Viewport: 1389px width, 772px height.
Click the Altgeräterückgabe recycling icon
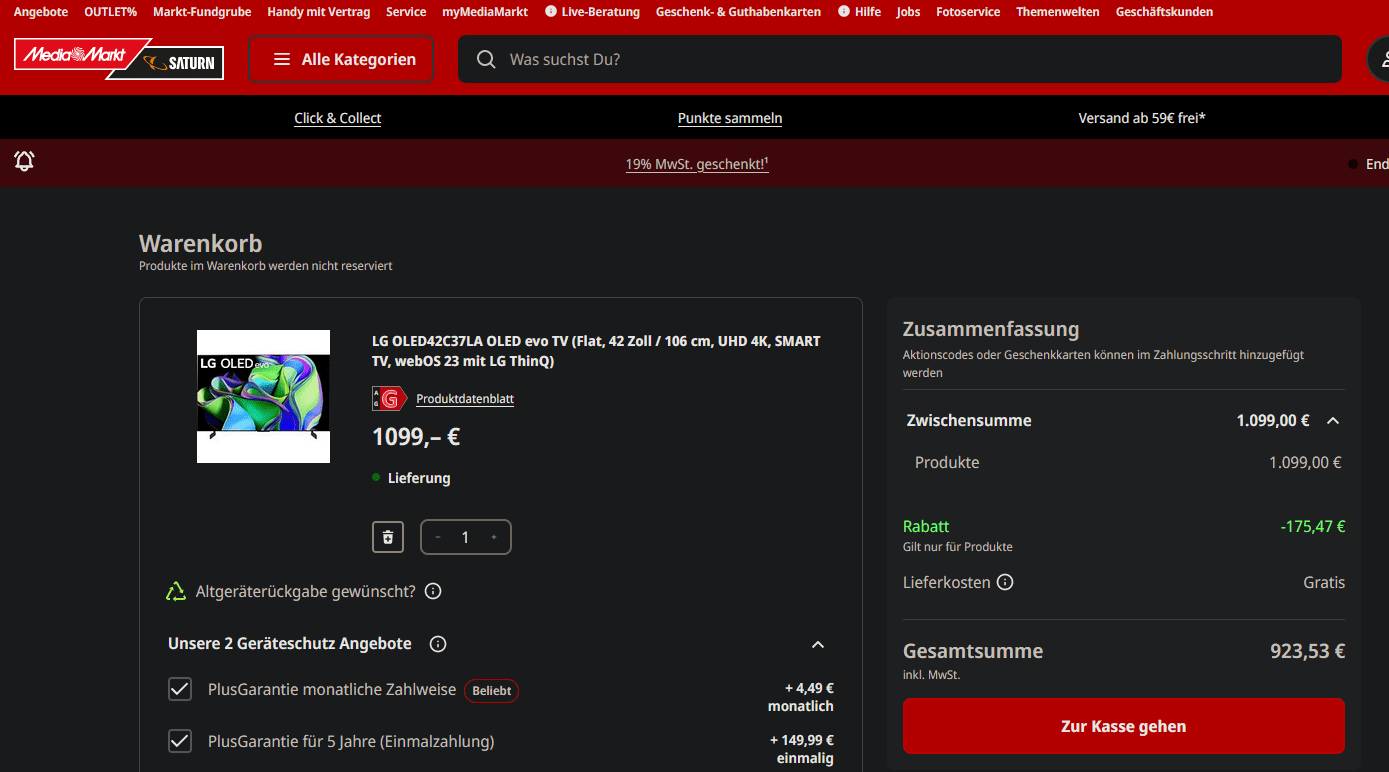pos(176,591)
